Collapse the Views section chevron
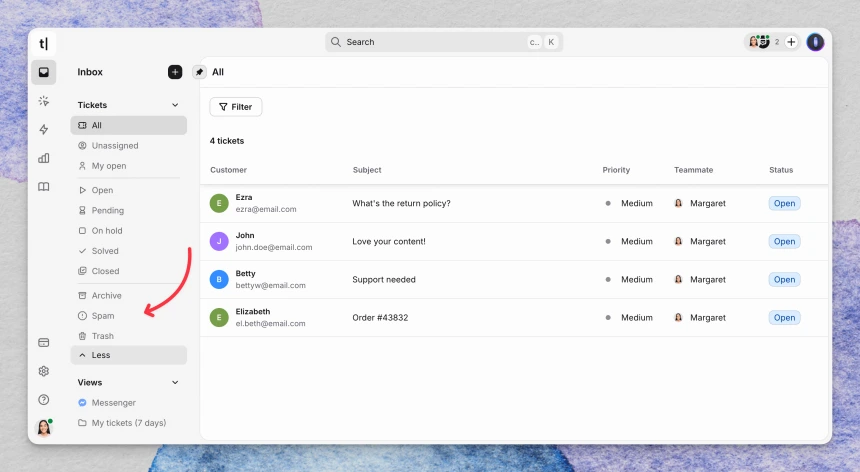The height and width of the screenshot is (472, 860). 175,382
